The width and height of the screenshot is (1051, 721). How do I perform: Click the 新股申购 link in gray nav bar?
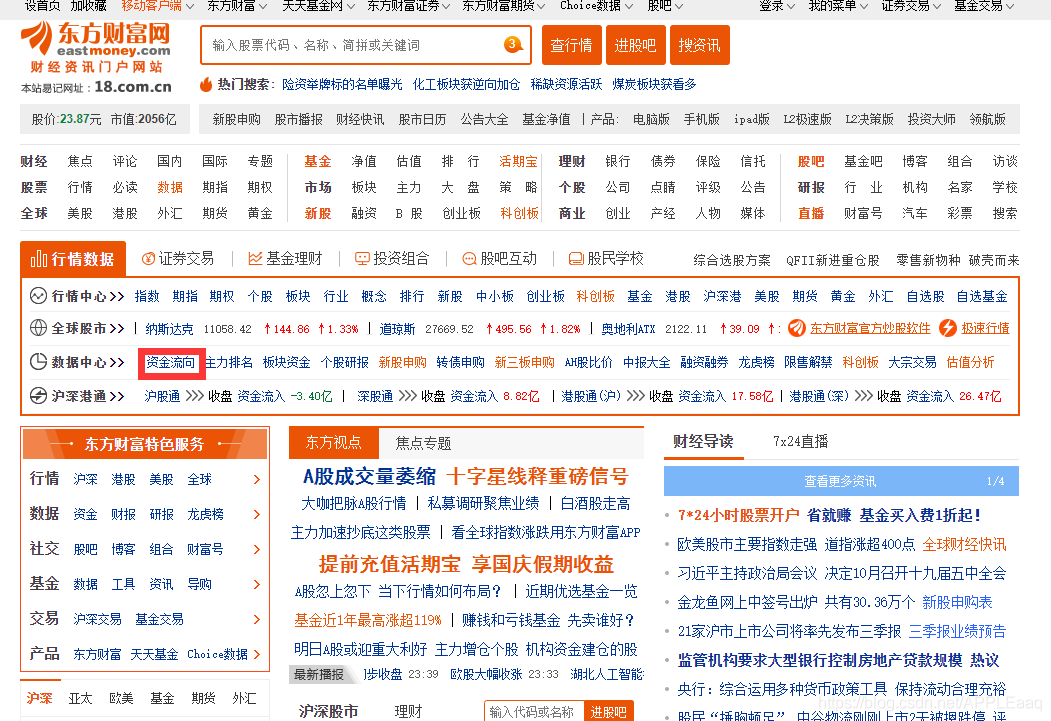pos(236,119)
